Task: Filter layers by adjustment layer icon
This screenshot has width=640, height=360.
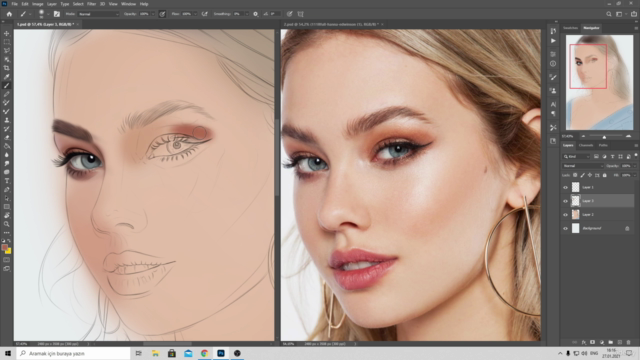Action: 604,156
